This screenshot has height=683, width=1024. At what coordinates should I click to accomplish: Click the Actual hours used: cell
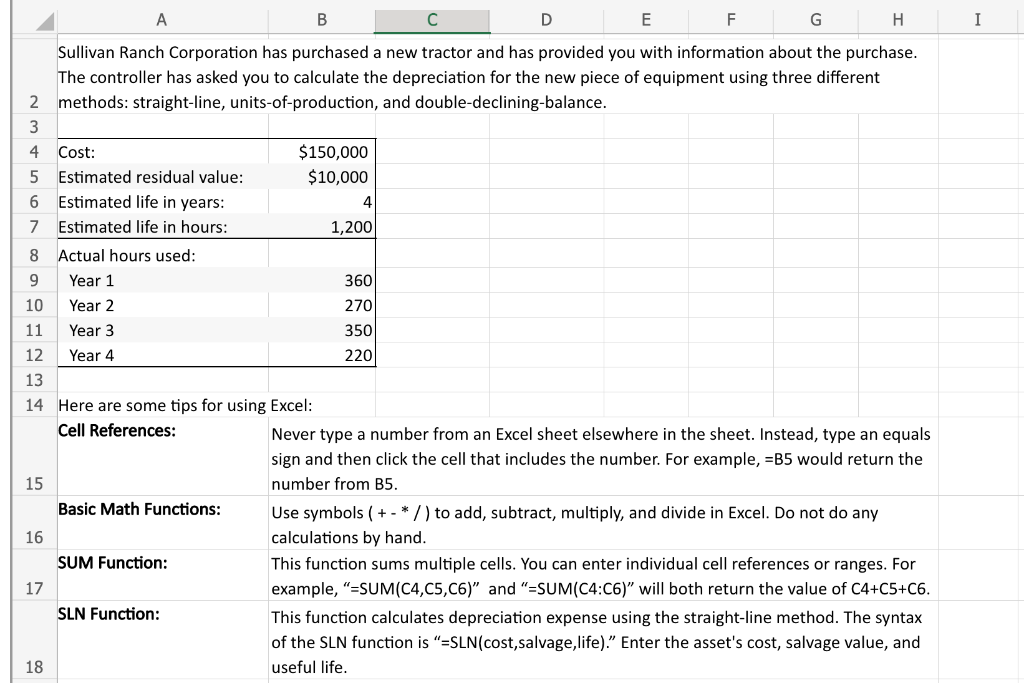pyautogui.click(x=160, y=255)
